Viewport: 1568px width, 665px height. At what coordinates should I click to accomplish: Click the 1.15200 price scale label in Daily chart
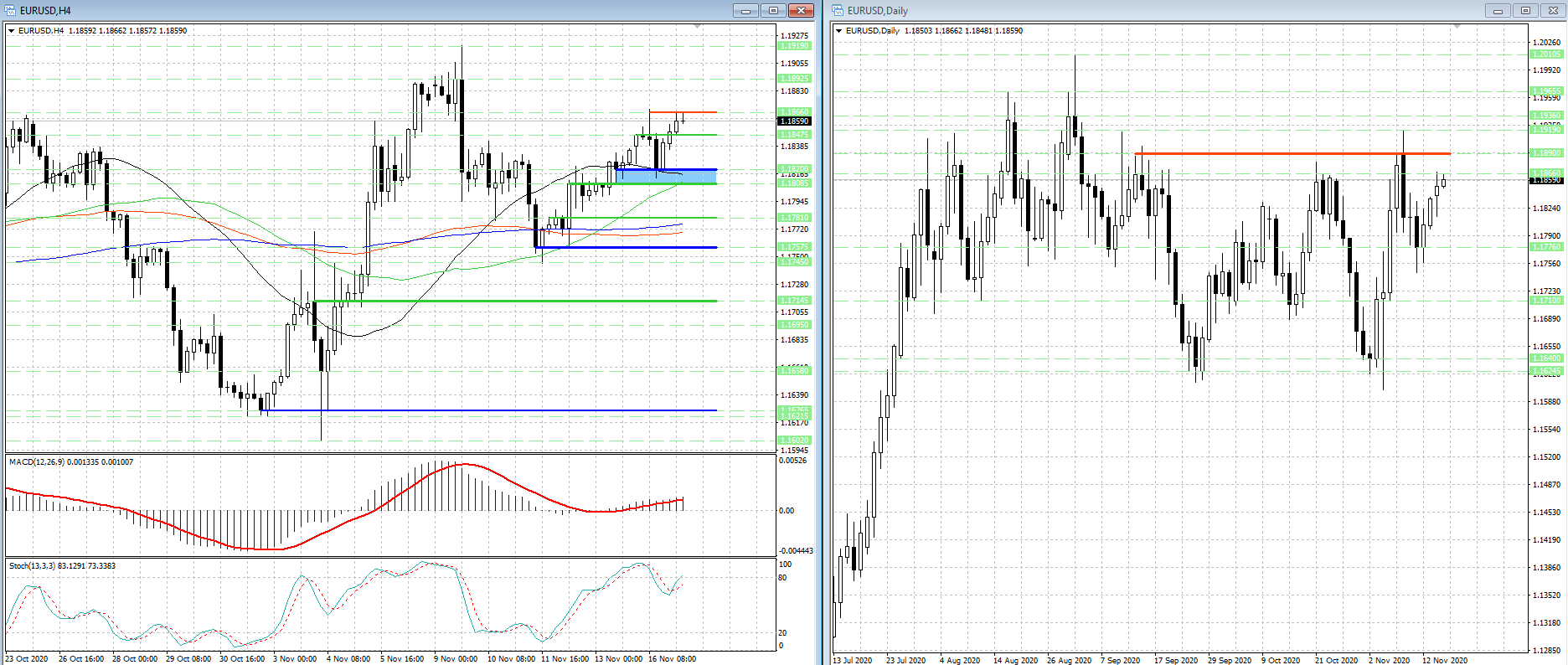1546,457
